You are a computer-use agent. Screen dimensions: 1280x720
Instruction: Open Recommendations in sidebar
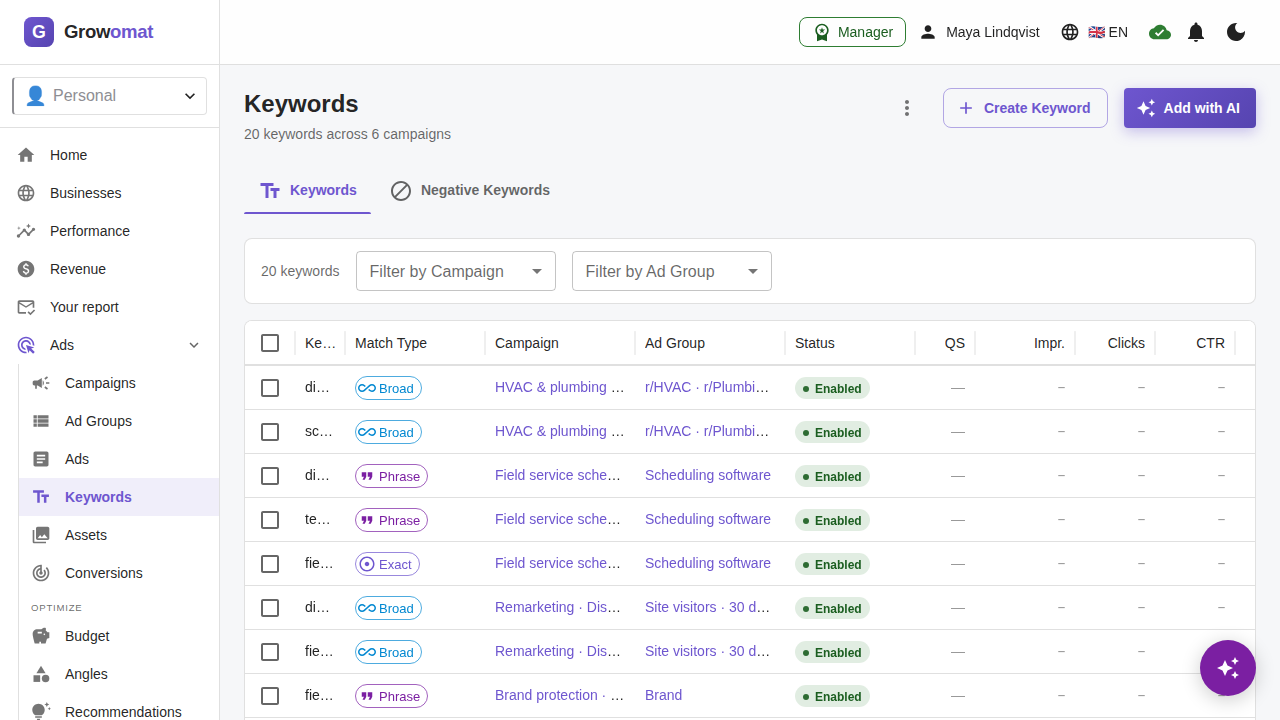coord(119,712)
